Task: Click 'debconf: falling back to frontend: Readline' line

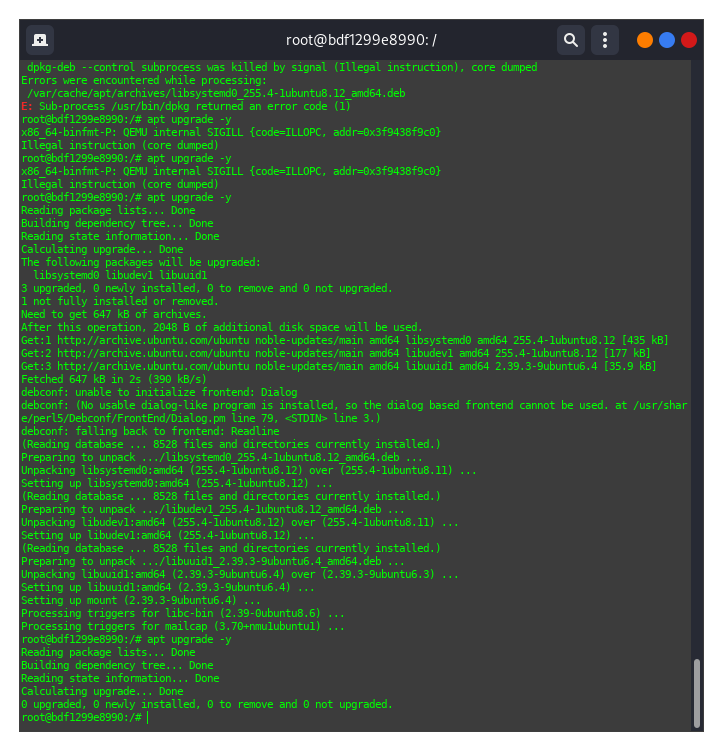Action: (x=150, y=431)
